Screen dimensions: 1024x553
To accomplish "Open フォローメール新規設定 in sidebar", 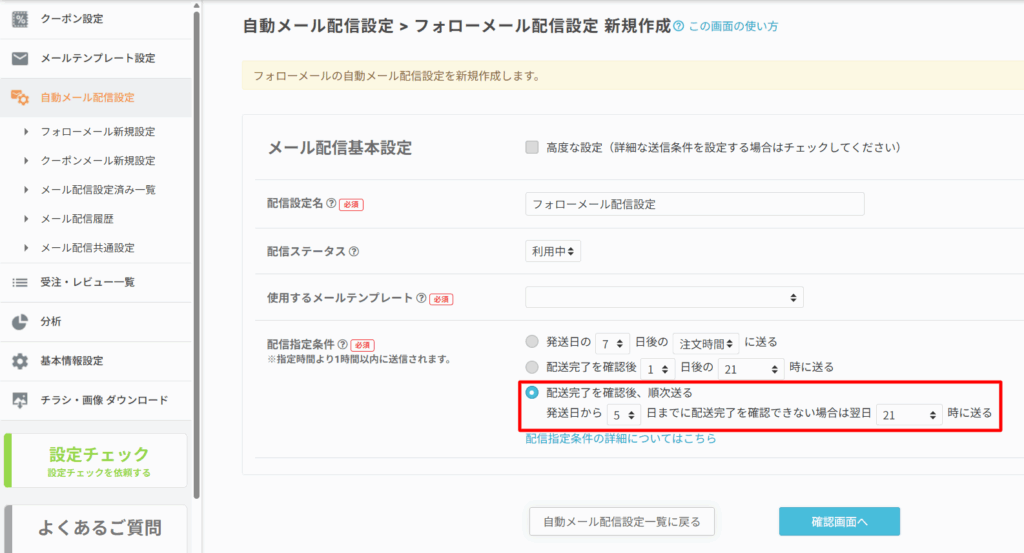I will 97,131.
